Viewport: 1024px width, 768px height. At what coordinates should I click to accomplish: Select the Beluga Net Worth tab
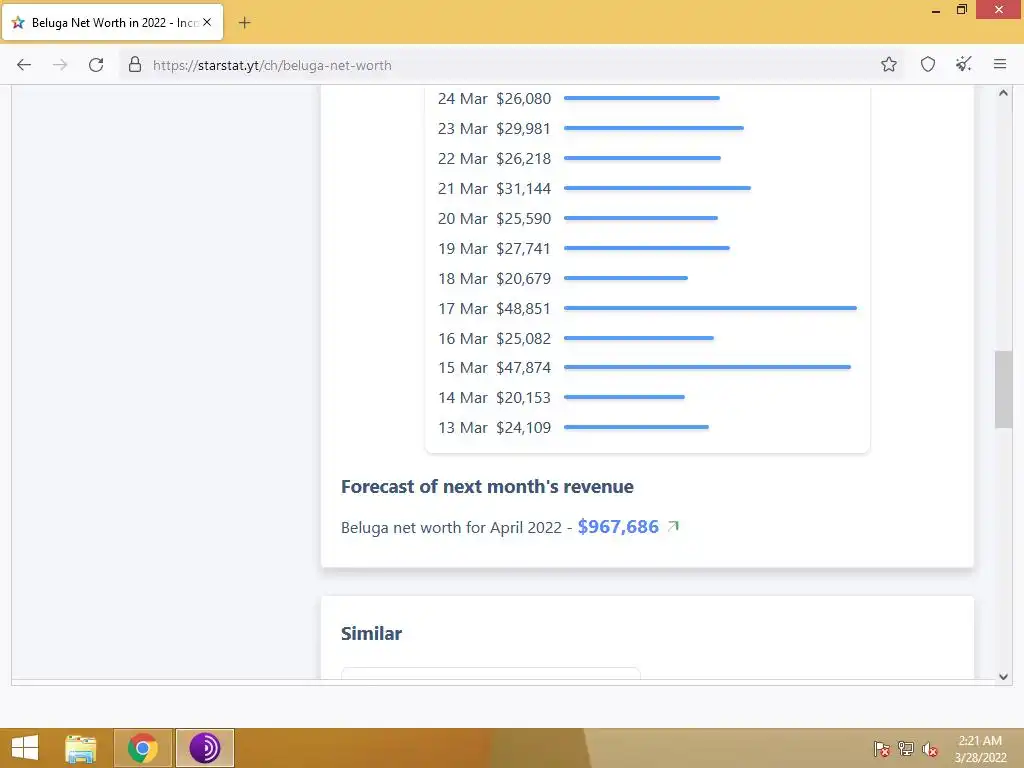coord(112,23)
